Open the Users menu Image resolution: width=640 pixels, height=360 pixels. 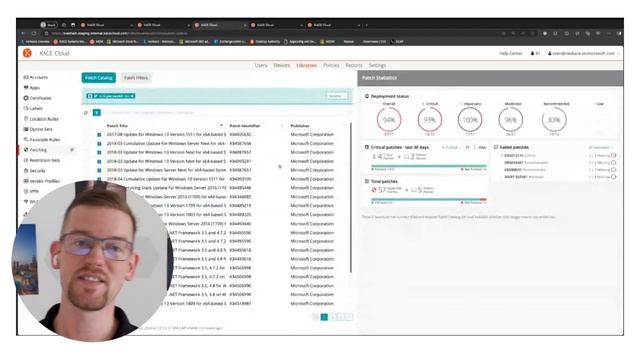pos(261,65)
